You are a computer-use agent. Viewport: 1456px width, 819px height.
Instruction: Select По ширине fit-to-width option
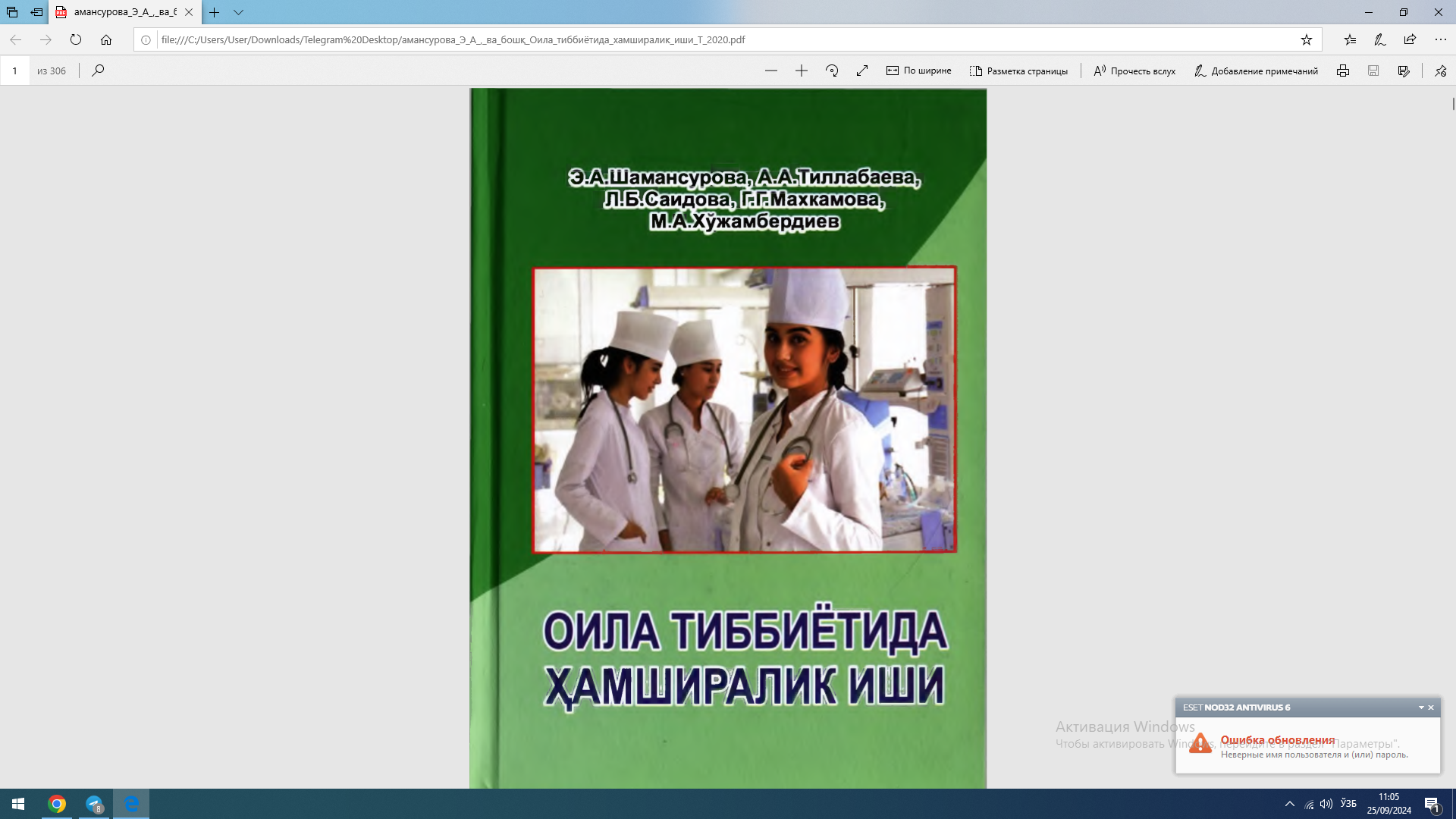click(x=918, y=71)
